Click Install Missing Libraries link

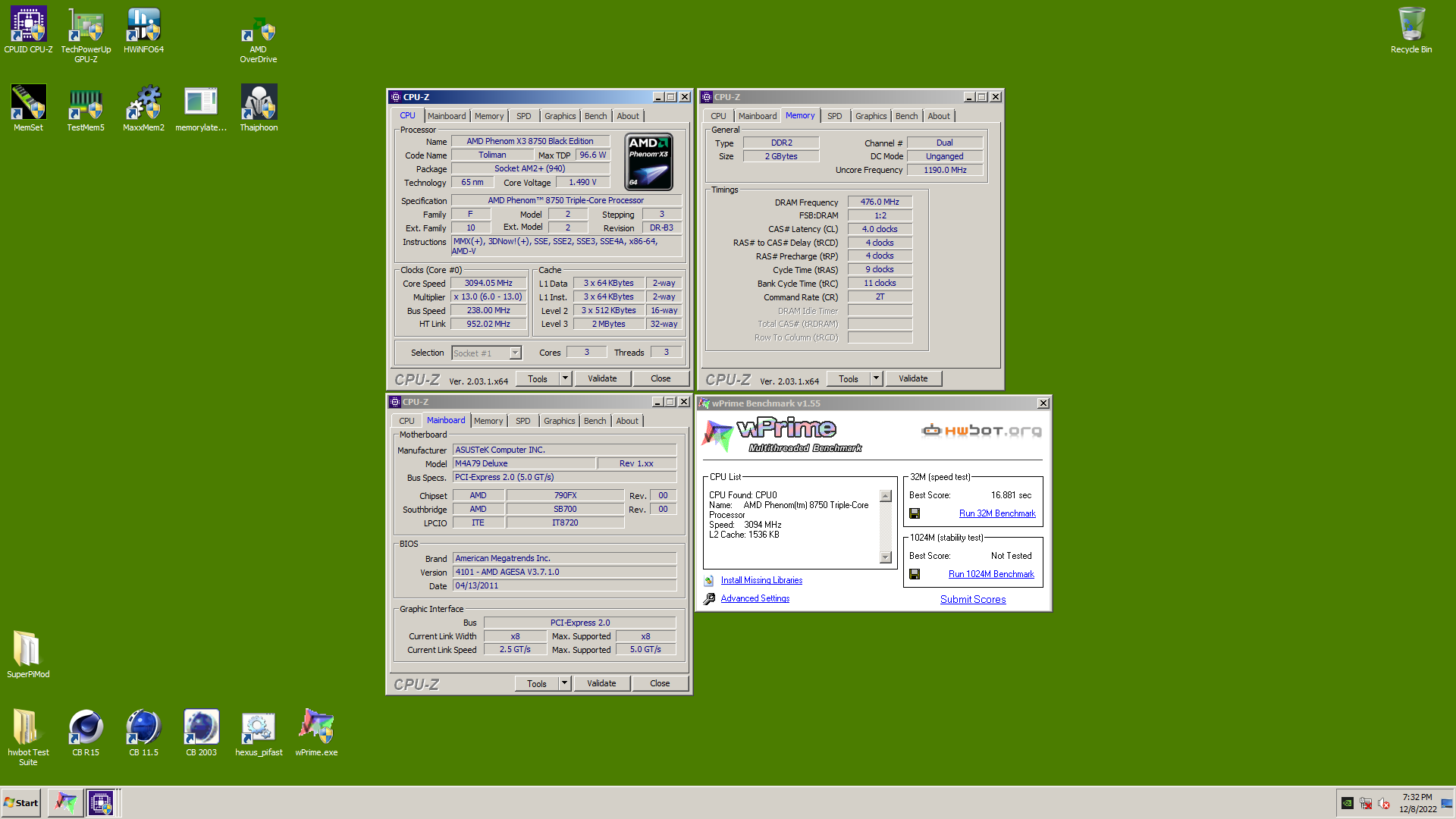point(761,580)
